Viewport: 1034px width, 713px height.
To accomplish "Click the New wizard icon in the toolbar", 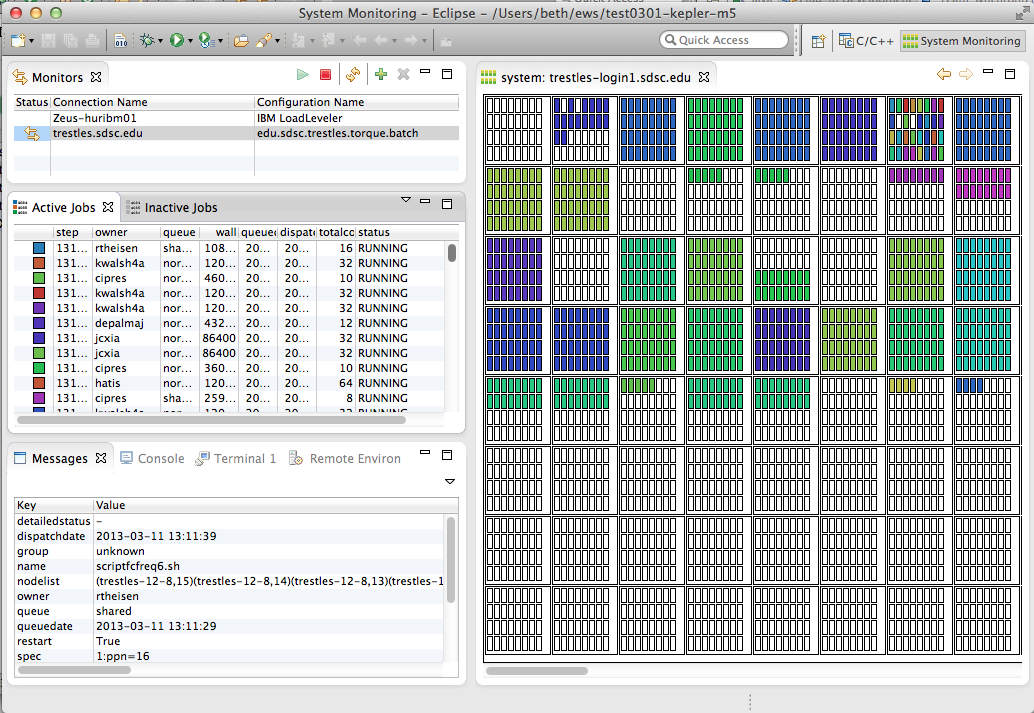I will tap(18, 41).
